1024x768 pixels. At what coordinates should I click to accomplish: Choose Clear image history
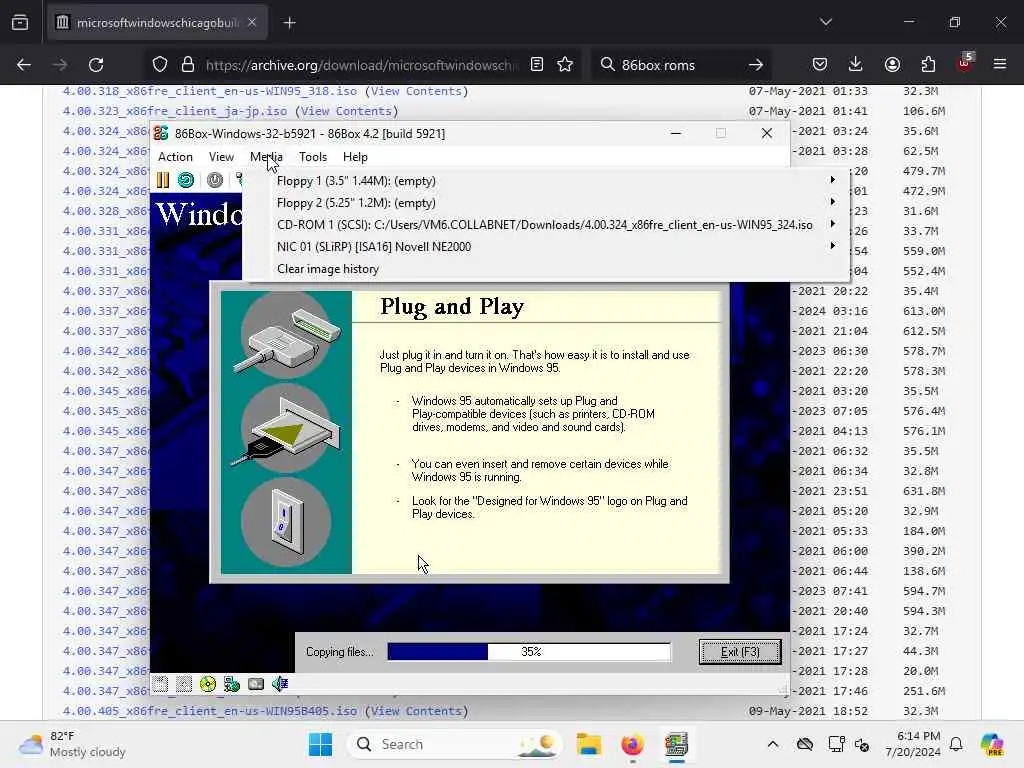(546, 269)
